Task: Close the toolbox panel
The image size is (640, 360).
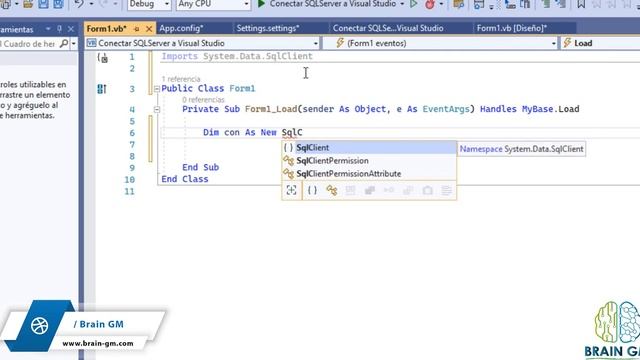Action: pyautogui.click(x=71, y=29)
